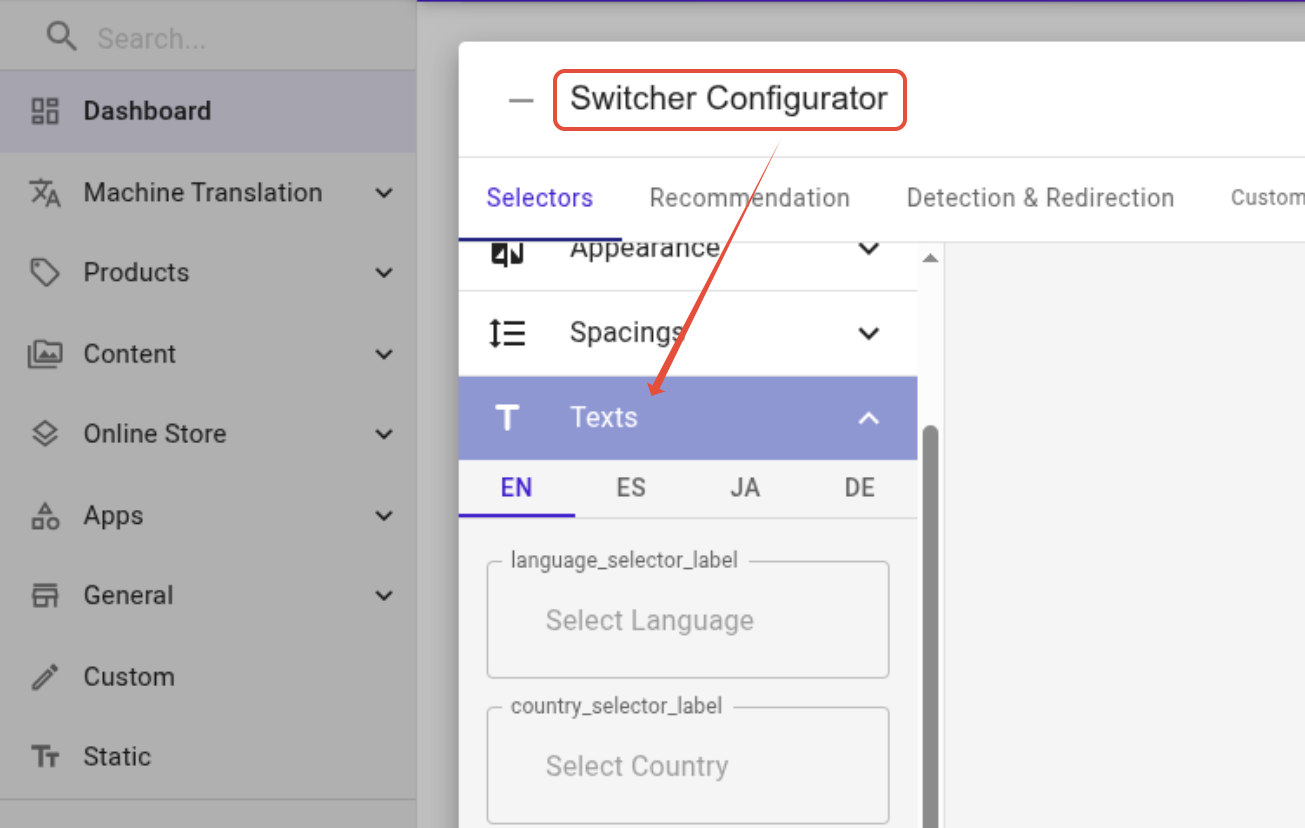
Task: Open the Static sidebar item
Action: [x=117, y=757]
